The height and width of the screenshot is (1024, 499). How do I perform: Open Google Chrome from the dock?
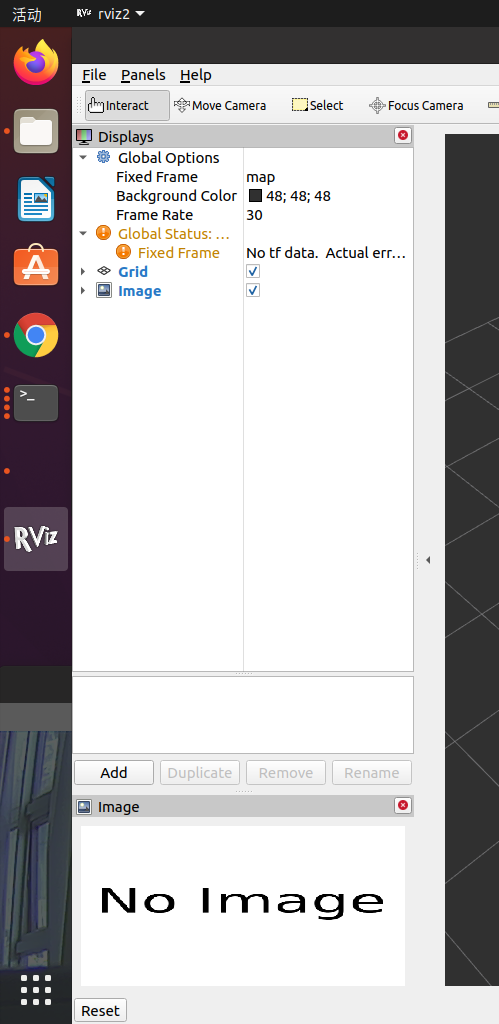click(36, 335)
